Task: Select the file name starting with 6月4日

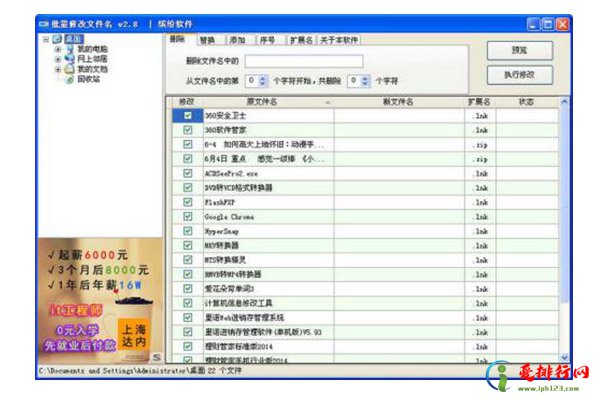Action: tap(264, 159)
